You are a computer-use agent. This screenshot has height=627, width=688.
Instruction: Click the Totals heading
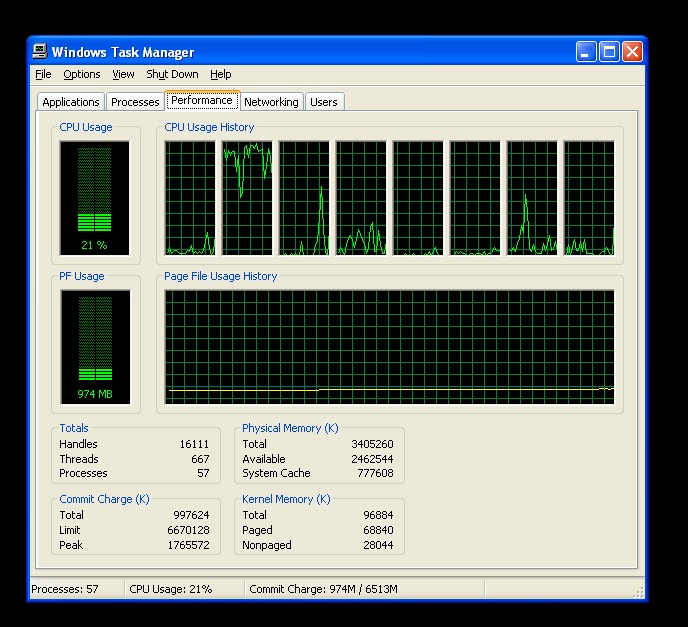[x=74, y=428]
